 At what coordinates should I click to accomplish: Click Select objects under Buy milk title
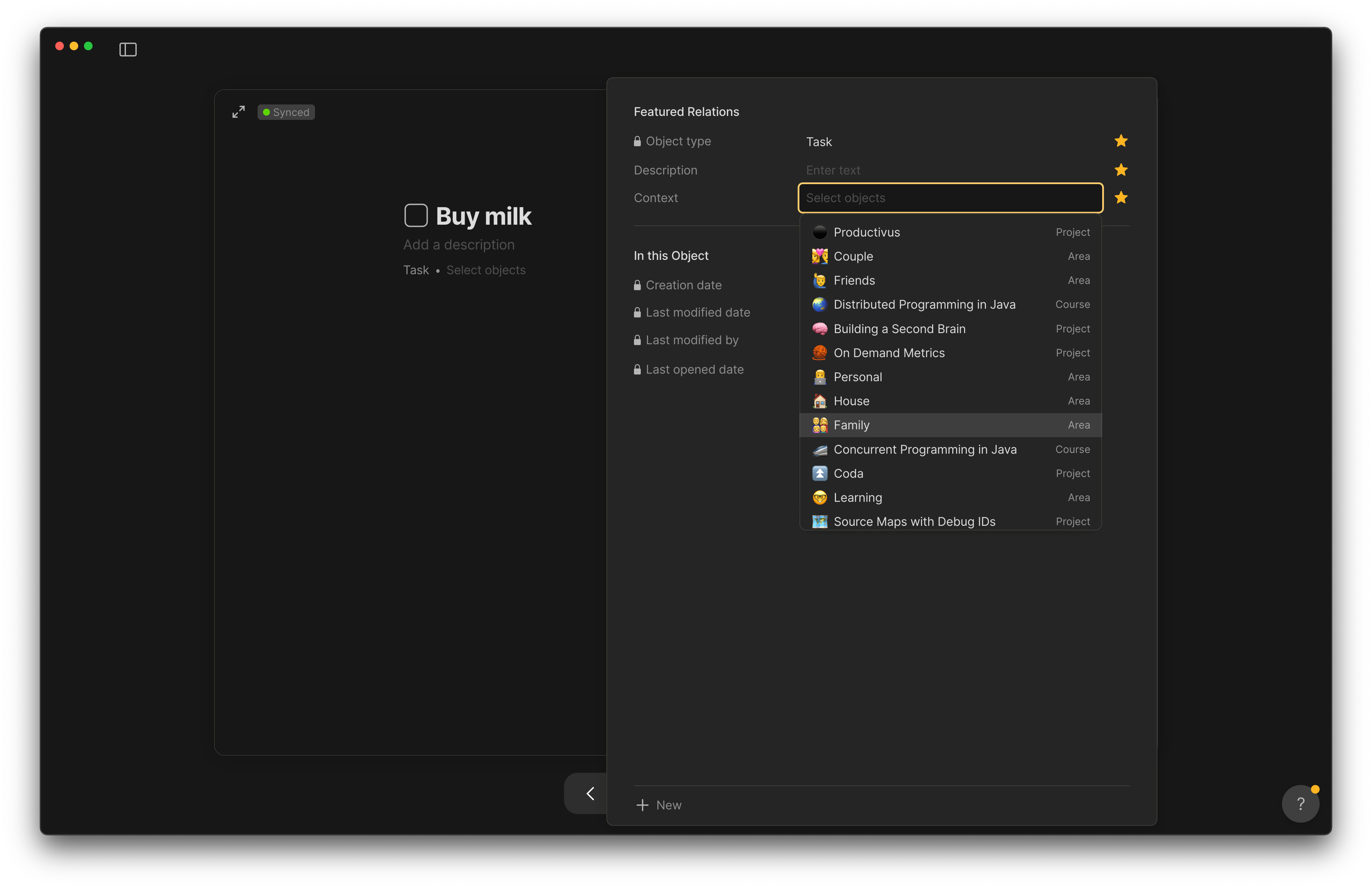pyautogui.click(x=486, y=270)
